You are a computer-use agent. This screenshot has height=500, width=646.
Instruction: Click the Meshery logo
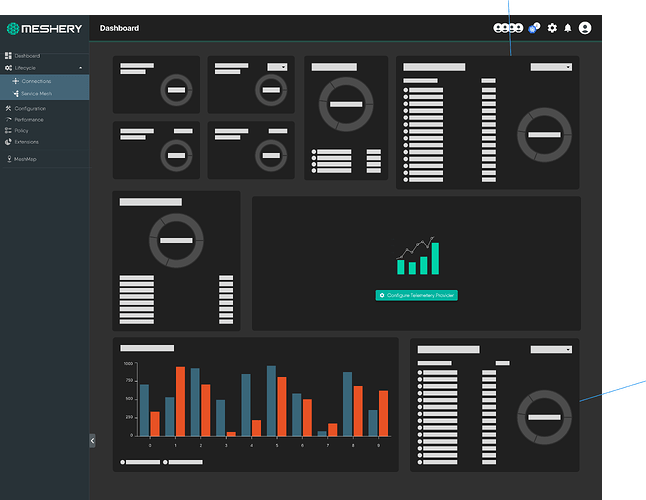click(44, 28)
